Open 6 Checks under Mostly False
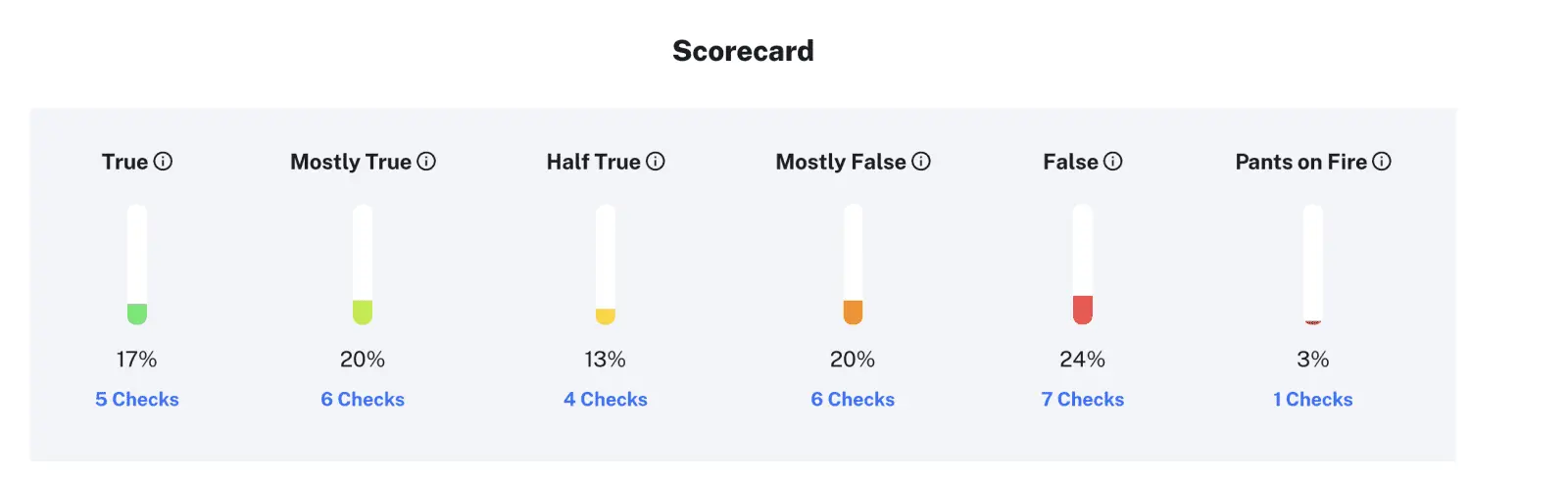This screenshot has height=483, width=1568. pos(853,400)
